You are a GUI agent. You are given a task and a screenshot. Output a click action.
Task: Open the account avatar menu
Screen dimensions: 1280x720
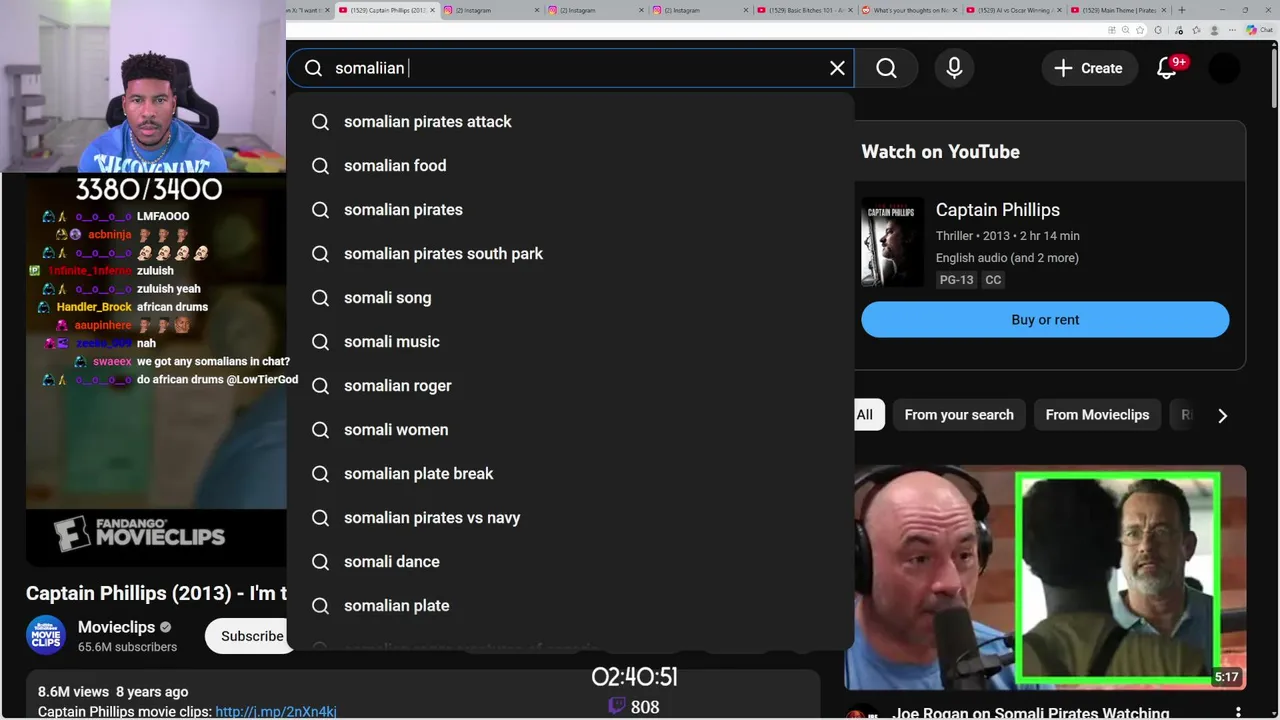pyautogui.click(x=1224, y=68)
